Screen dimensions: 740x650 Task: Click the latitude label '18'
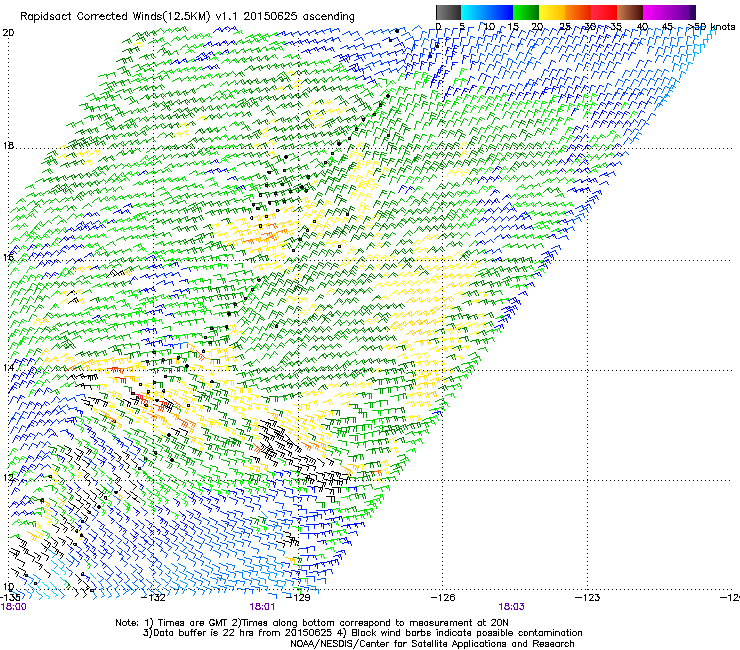pyautogui.click(x=8, y=145)
